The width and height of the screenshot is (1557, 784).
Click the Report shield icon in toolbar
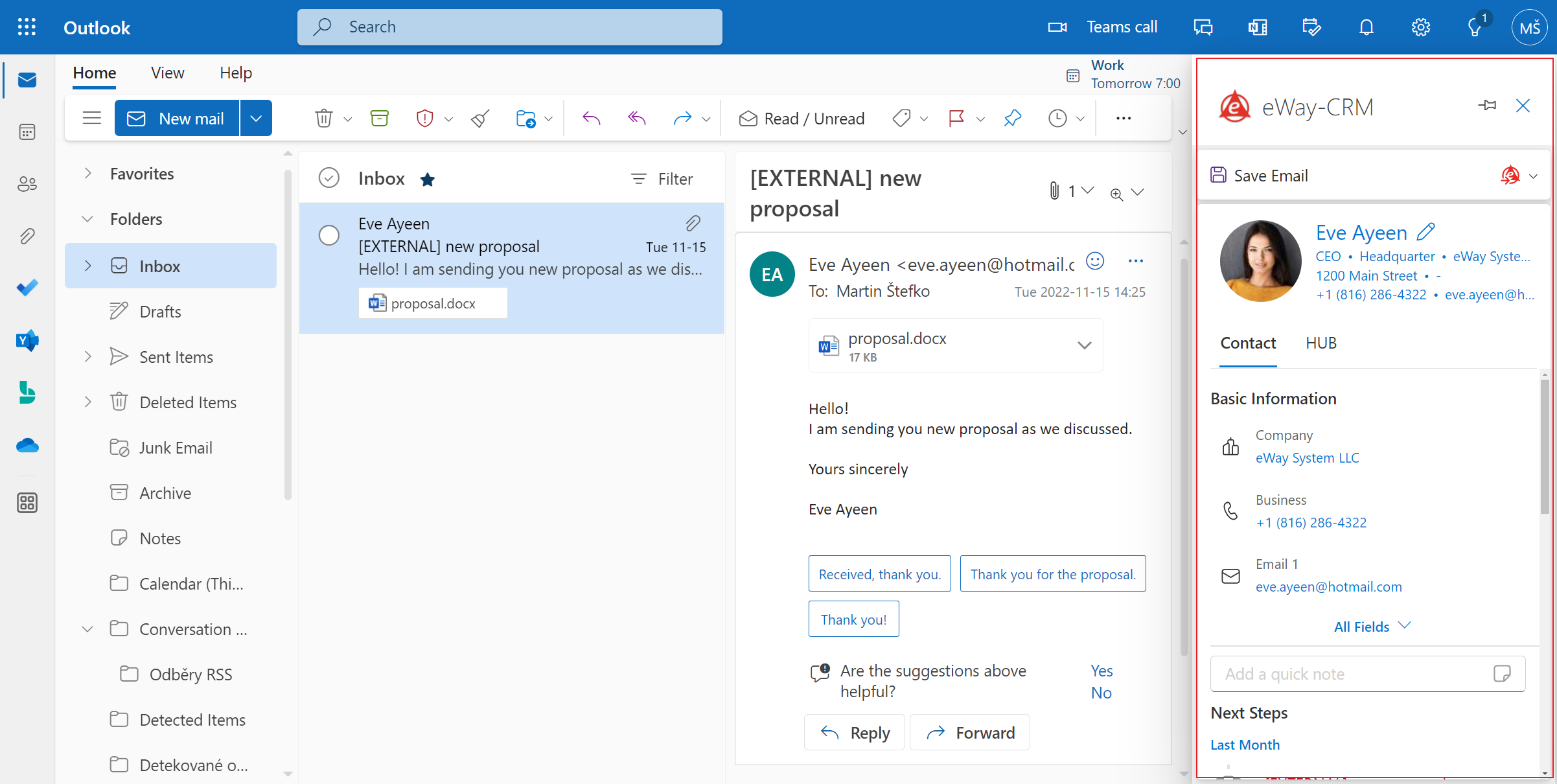(424, 119)
